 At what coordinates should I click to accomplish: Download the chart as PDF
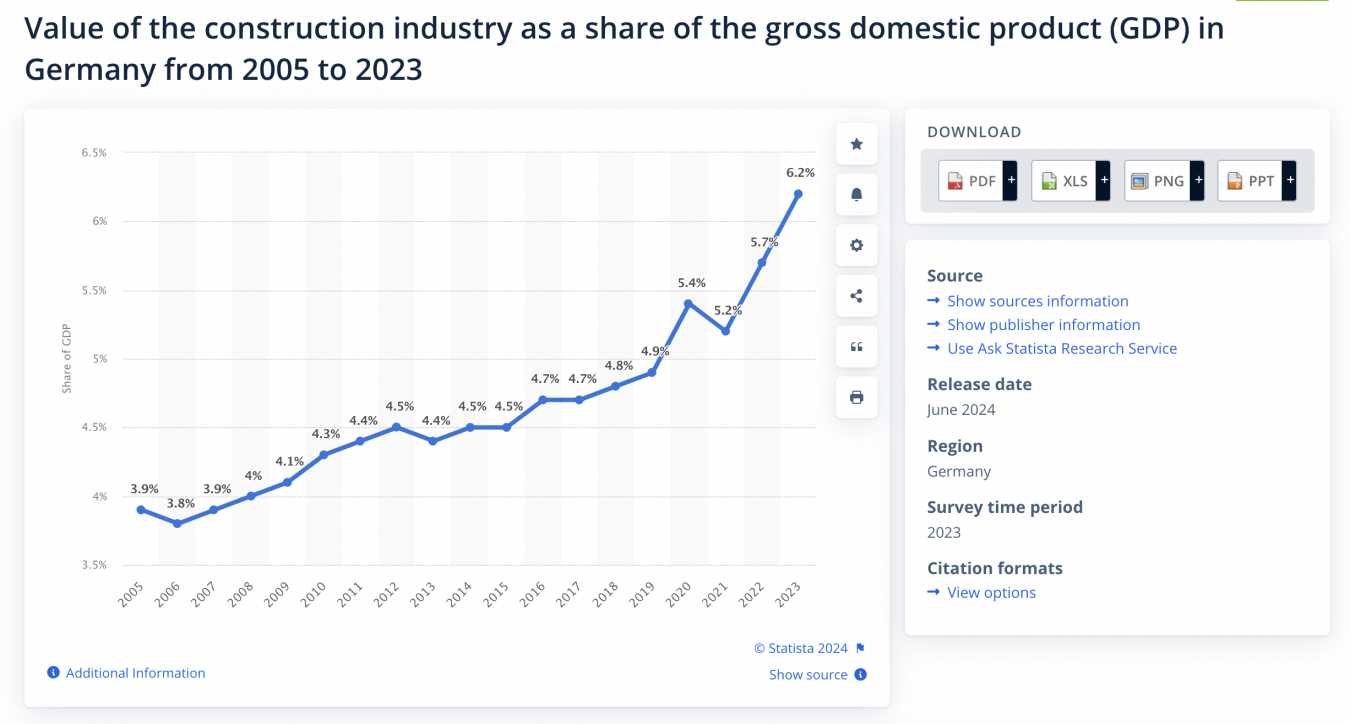pyautogui.click(x=971, y=181)
